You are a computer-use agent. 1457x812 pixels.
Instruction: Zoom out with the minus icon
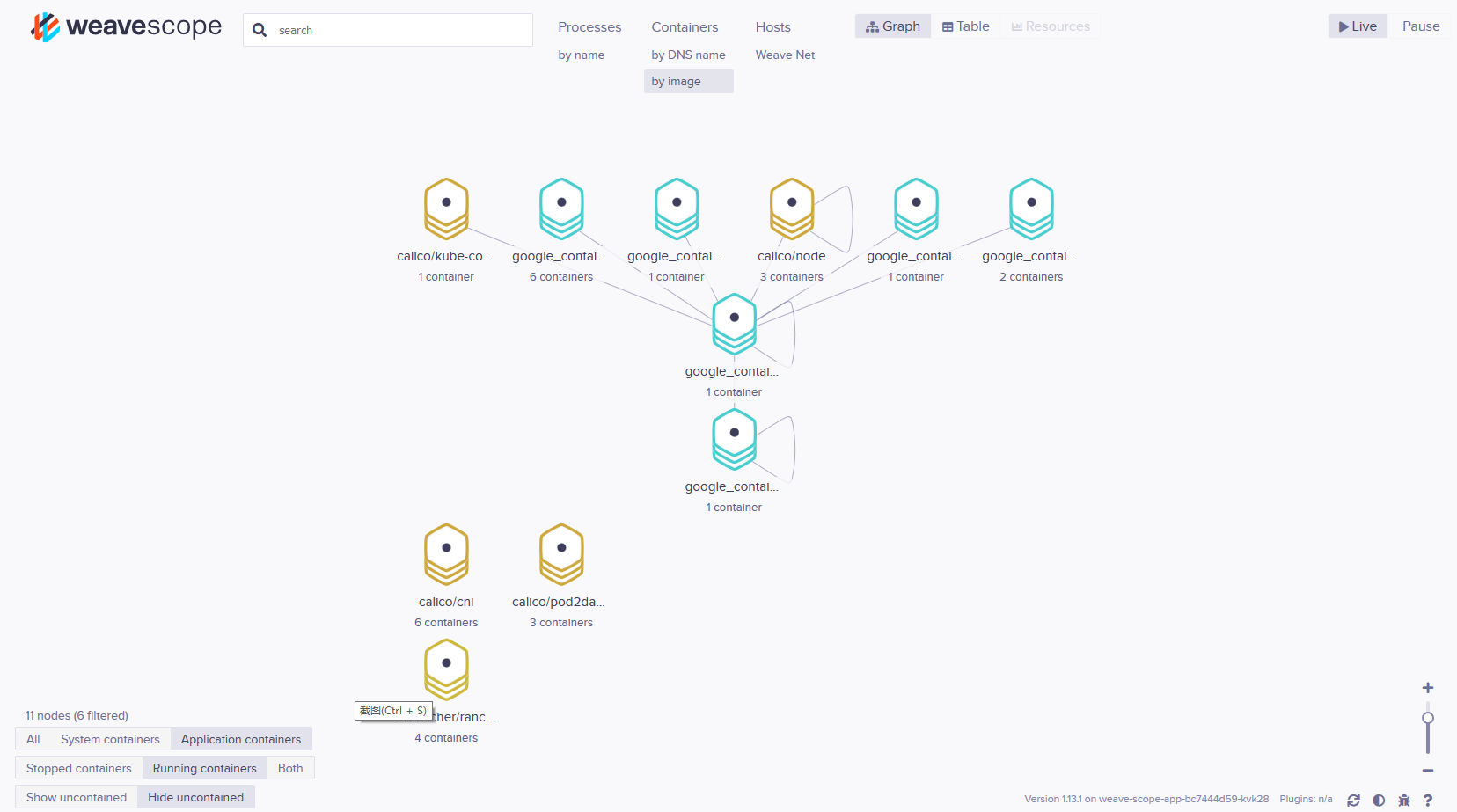coord(1428,771)
